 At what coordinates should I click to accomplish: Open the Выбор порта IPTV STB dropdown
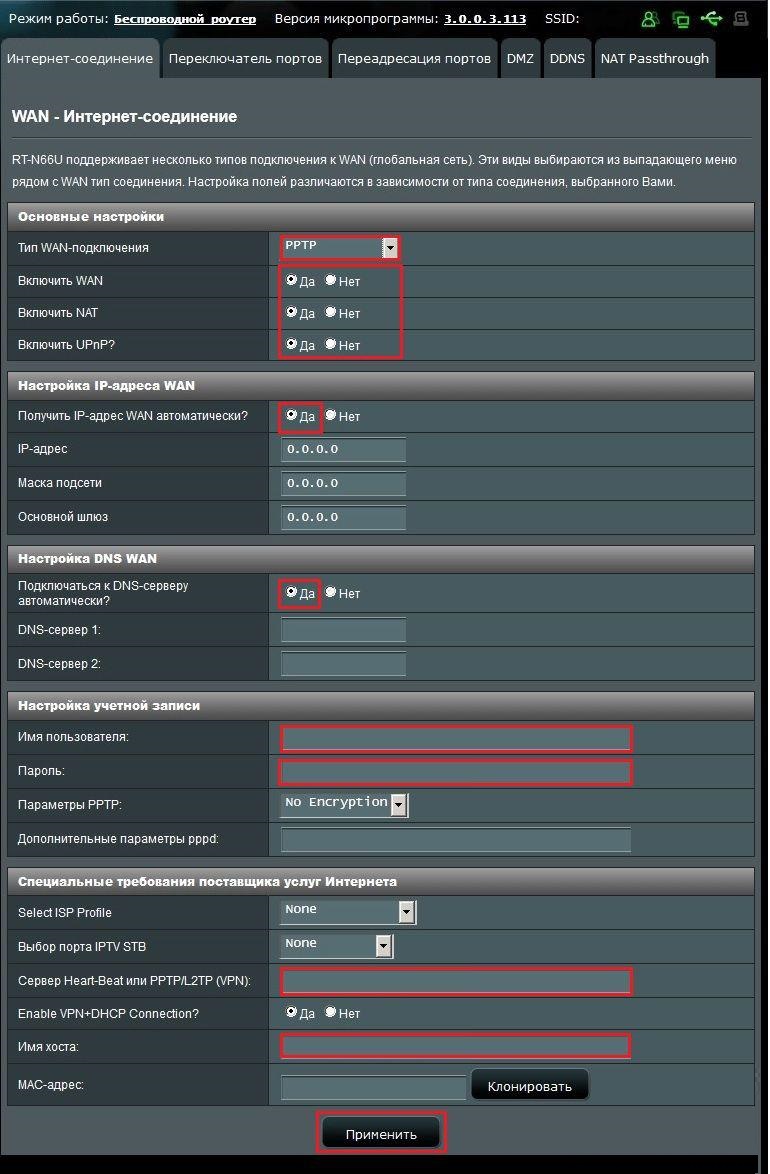(337, 946)
